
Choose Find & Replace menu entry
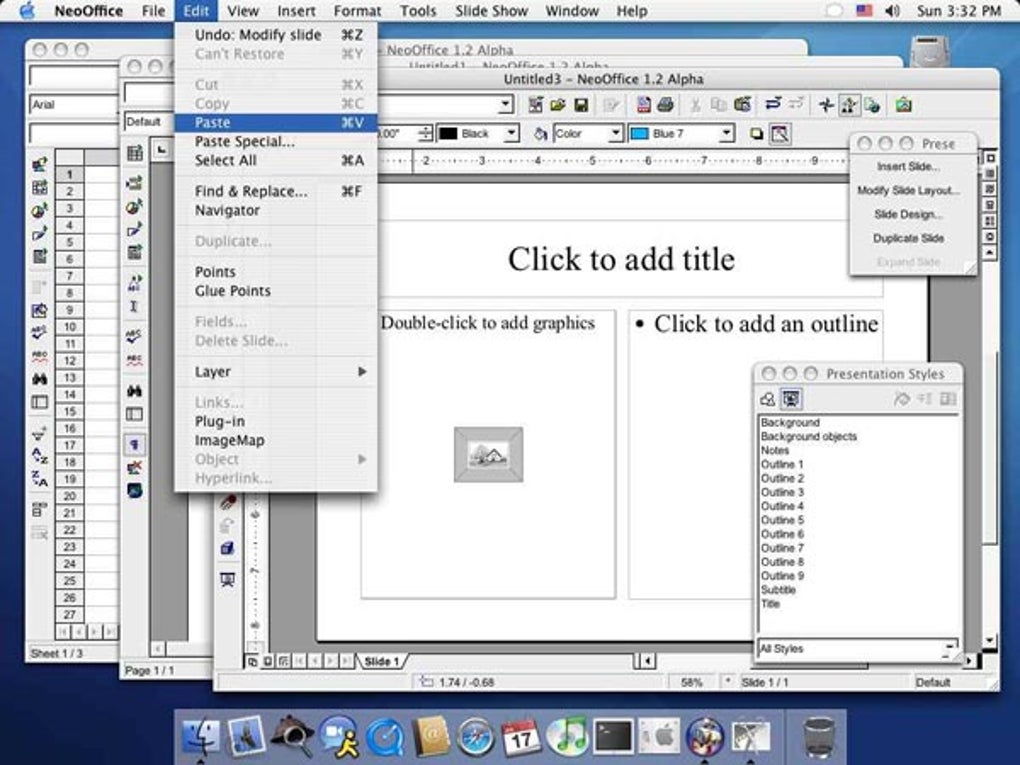(276, 191)
